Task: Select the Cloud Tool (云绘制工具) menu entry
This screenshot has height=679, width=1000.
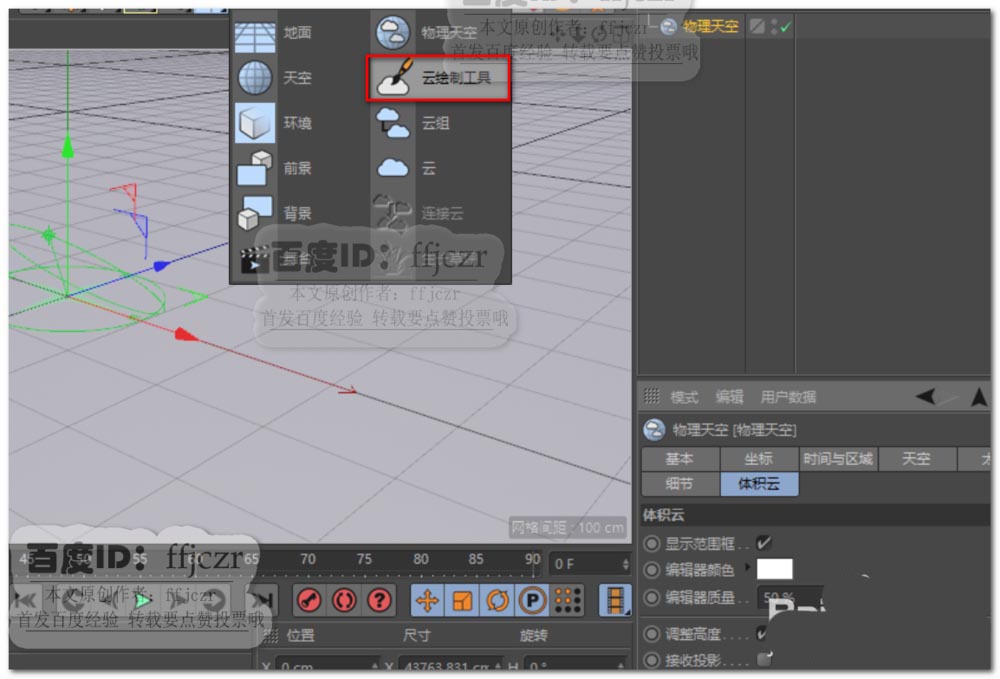Action: [x=438, y=78]
